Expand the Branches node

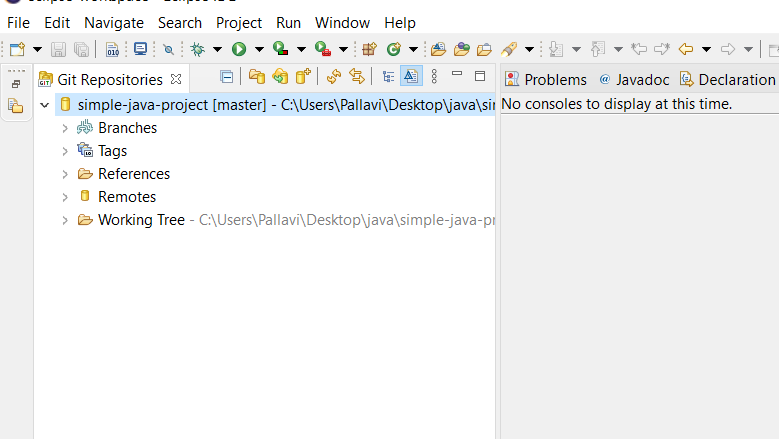[x=65, y=129]
